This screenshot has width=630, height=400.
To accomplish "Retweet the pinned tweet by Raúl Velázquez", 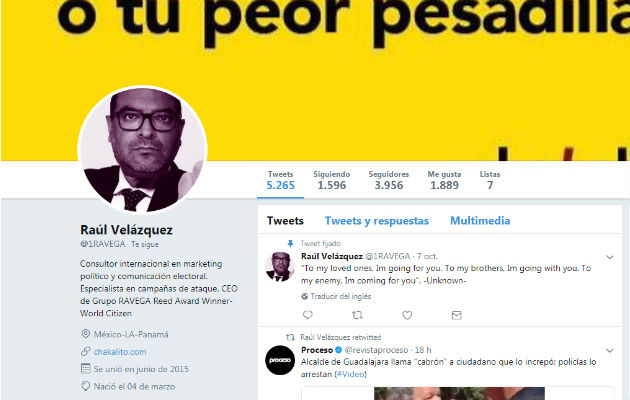I will 357,315.
